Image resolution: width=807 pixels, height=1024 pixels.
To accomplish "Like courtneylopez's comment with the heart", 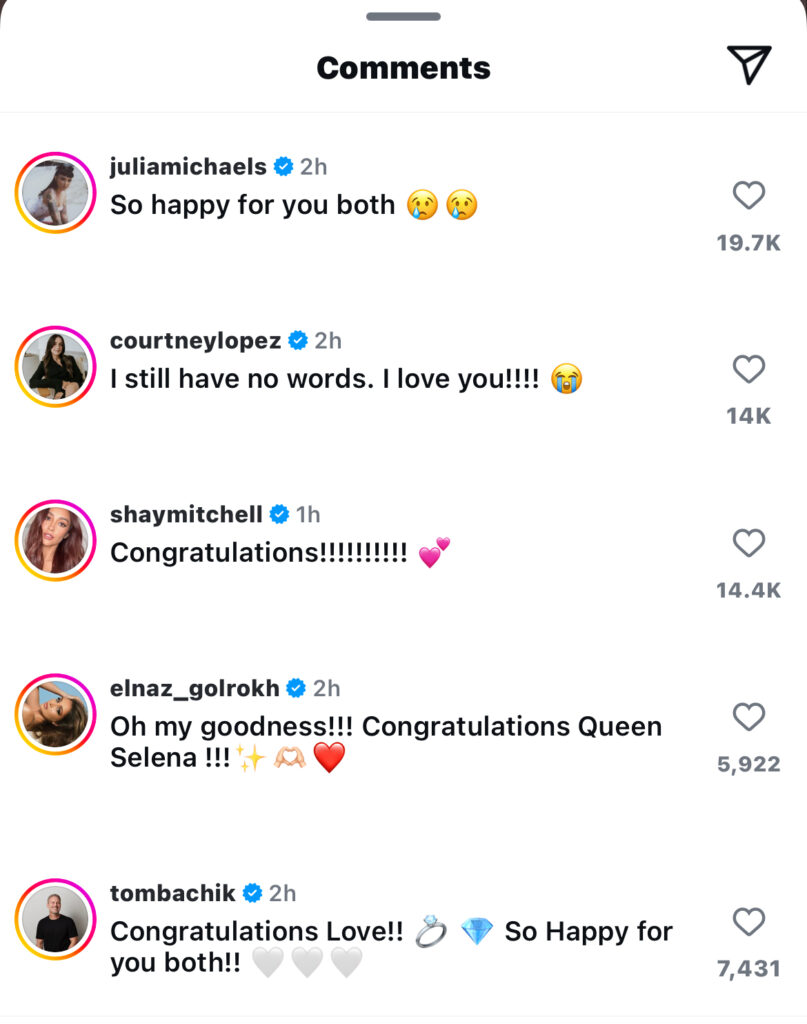I will [x=748, y=370].
